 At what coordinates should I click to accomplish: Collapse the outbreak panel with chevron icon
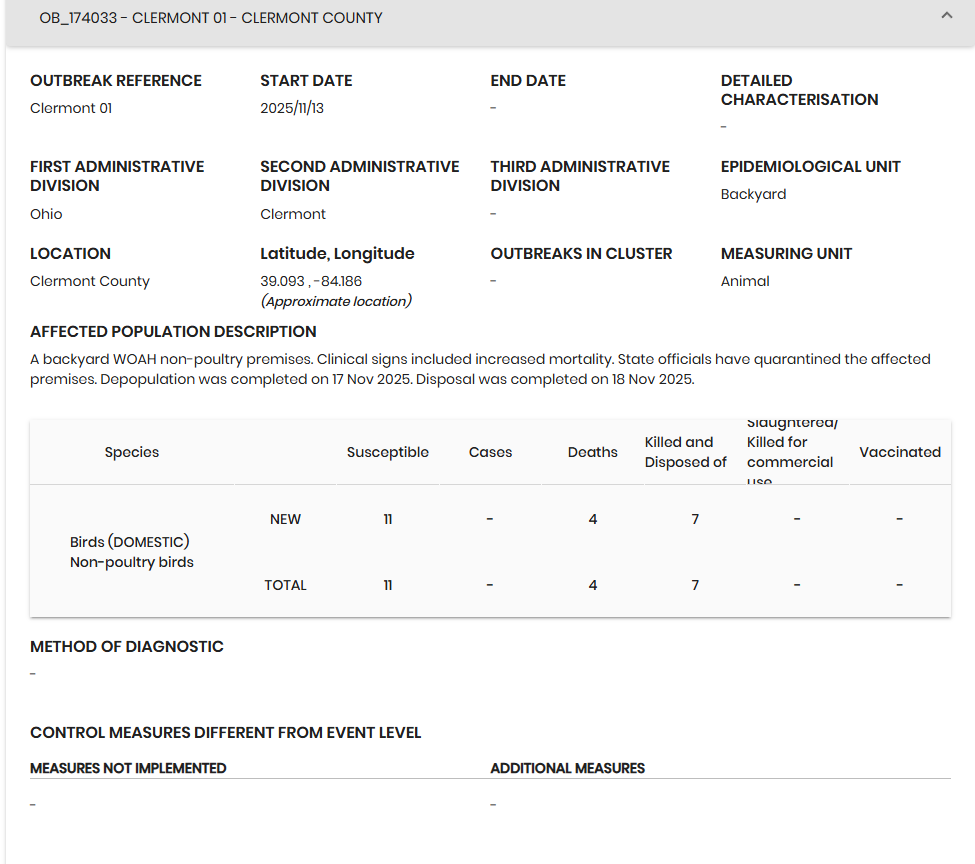tap(946, 16)
